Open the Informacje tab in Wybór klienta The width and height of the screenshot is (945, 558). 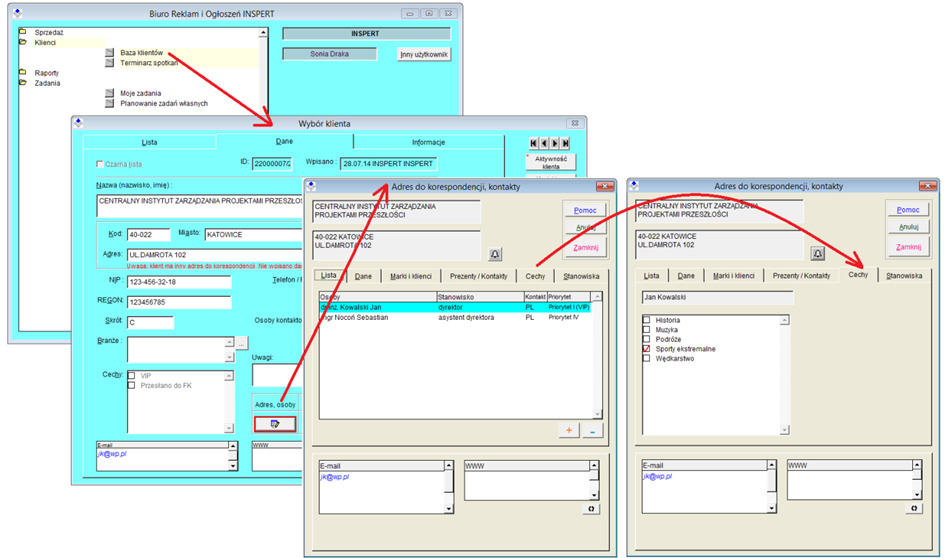point(429,142)
